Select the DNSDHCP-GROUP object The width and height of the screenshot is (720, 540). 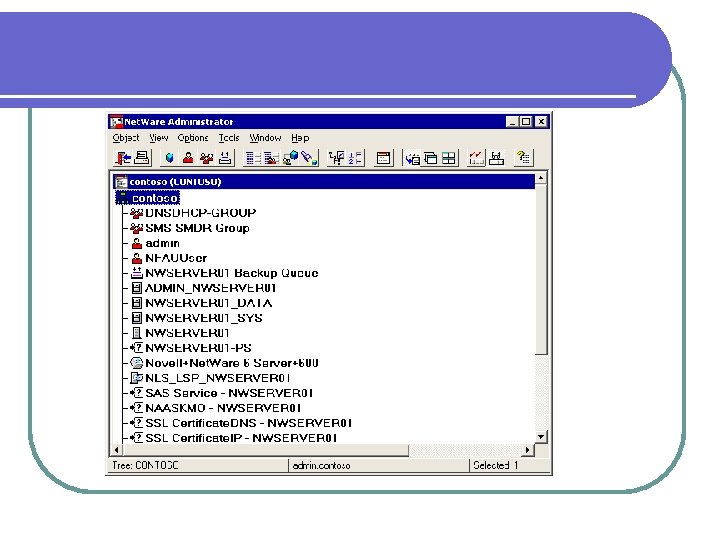(x=201, y=213)
